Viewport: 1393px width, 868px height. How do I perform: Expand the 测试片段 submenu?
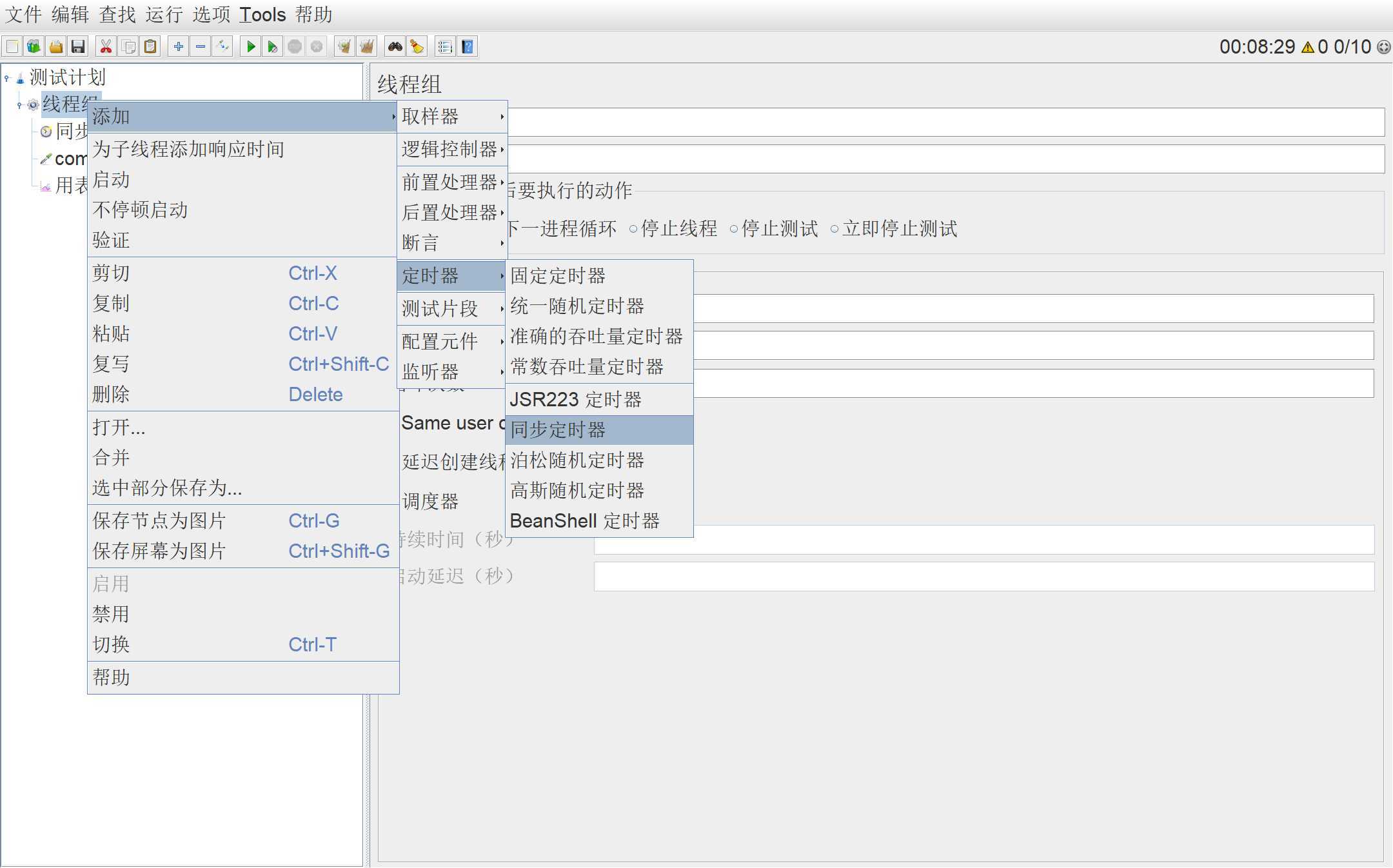coord(452,309)
